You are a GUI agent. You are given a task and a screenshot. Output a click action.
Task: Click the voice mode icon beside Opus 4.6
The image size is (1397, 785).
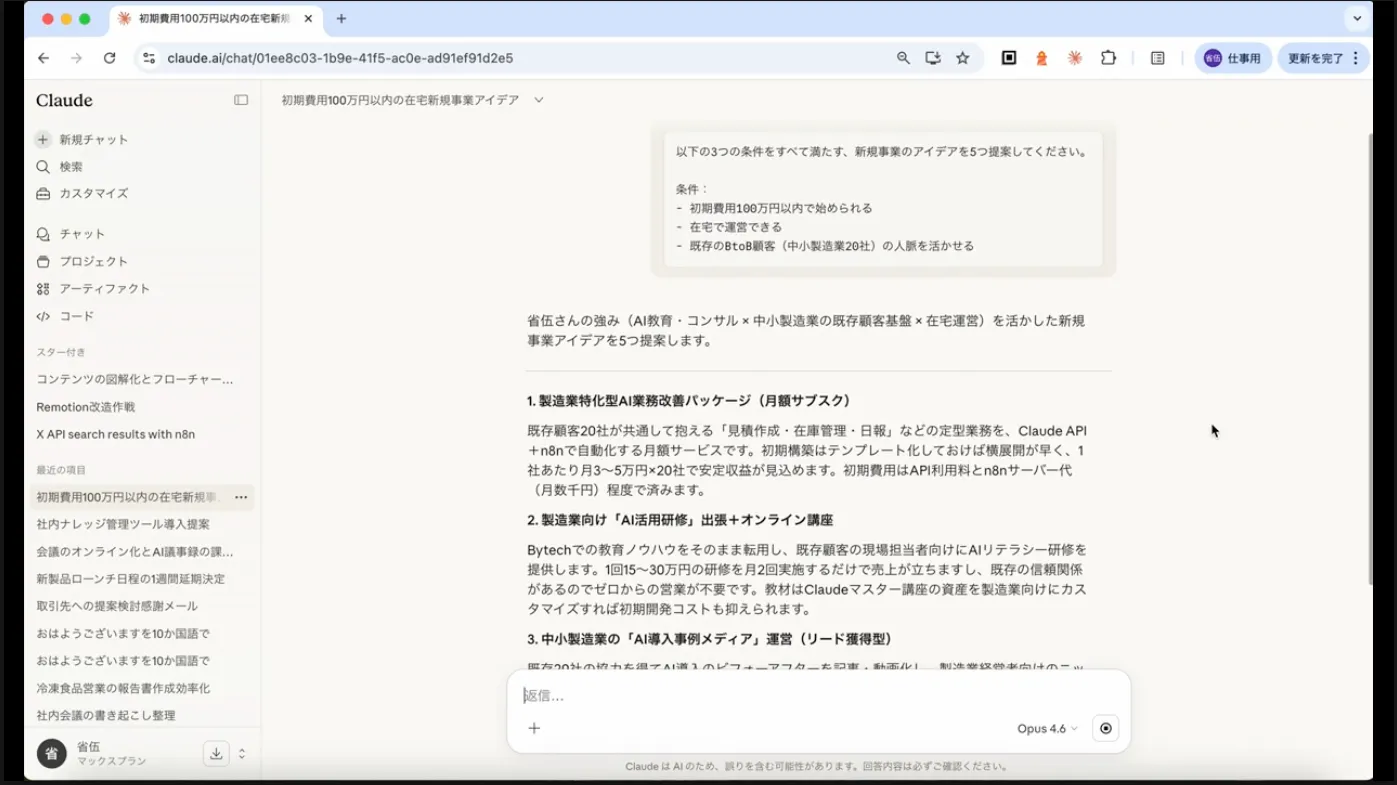[x=1105, y=728]
